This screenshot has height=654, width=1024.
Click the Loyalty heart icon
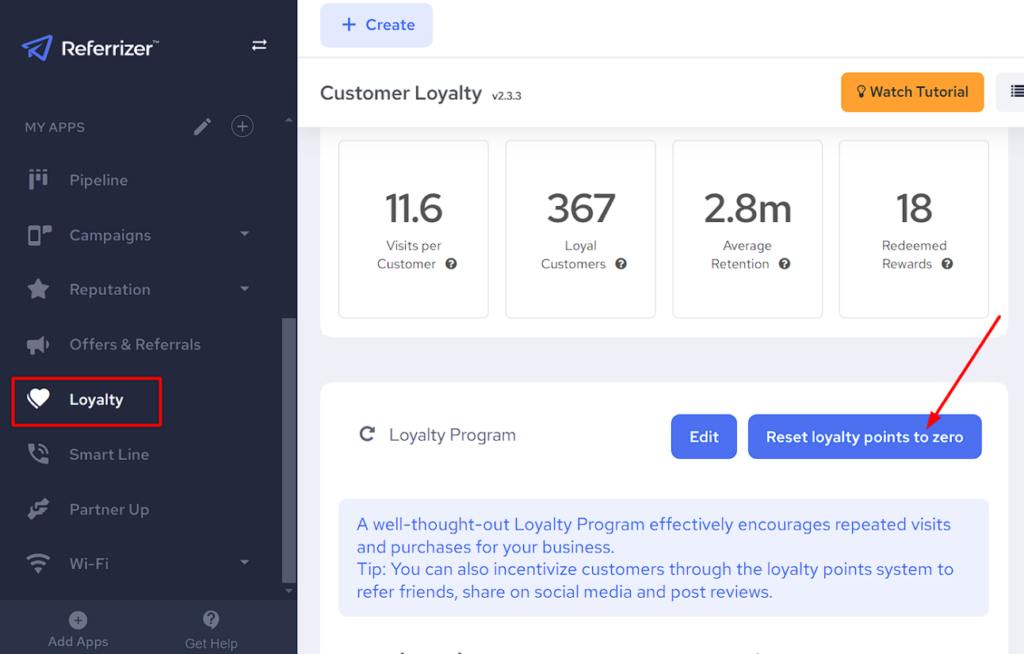[38, 399]
